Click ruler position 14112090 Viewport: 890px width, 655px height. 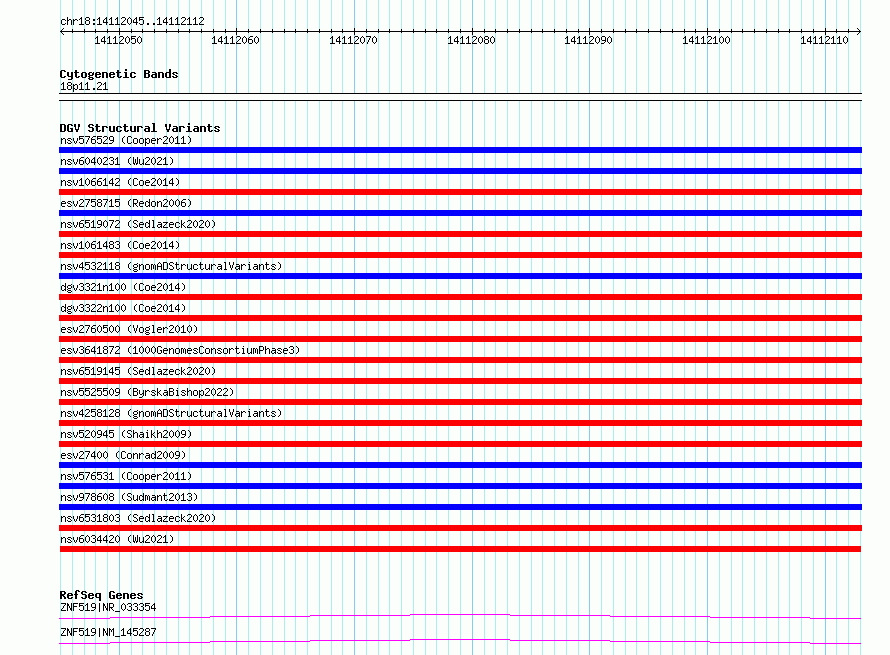tap(588, 40)
